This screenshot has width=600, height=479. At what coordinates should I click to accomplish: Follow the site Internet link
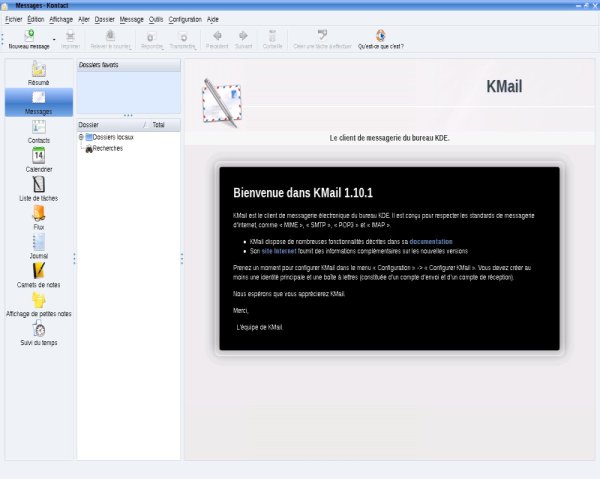pyautogui.click(x=279, y=250)
